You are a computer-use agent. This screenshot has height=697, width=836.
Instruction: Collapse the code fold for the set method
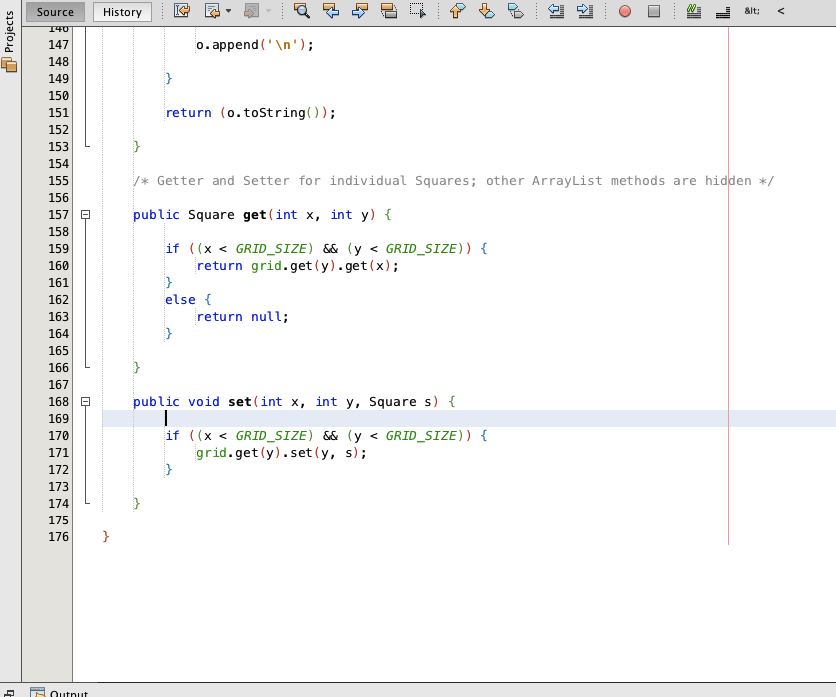click(85, 401)
